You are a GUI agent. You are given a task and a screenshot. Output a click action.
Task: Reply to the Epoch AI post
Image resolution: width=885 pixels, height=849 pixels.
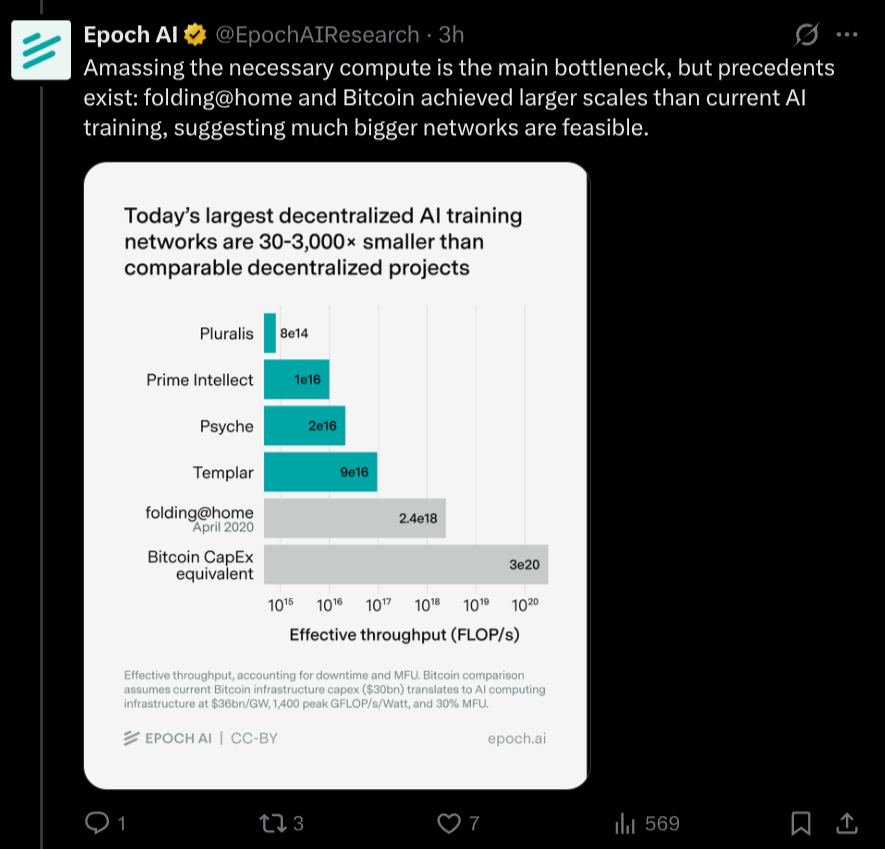click(x=98, y=823)
